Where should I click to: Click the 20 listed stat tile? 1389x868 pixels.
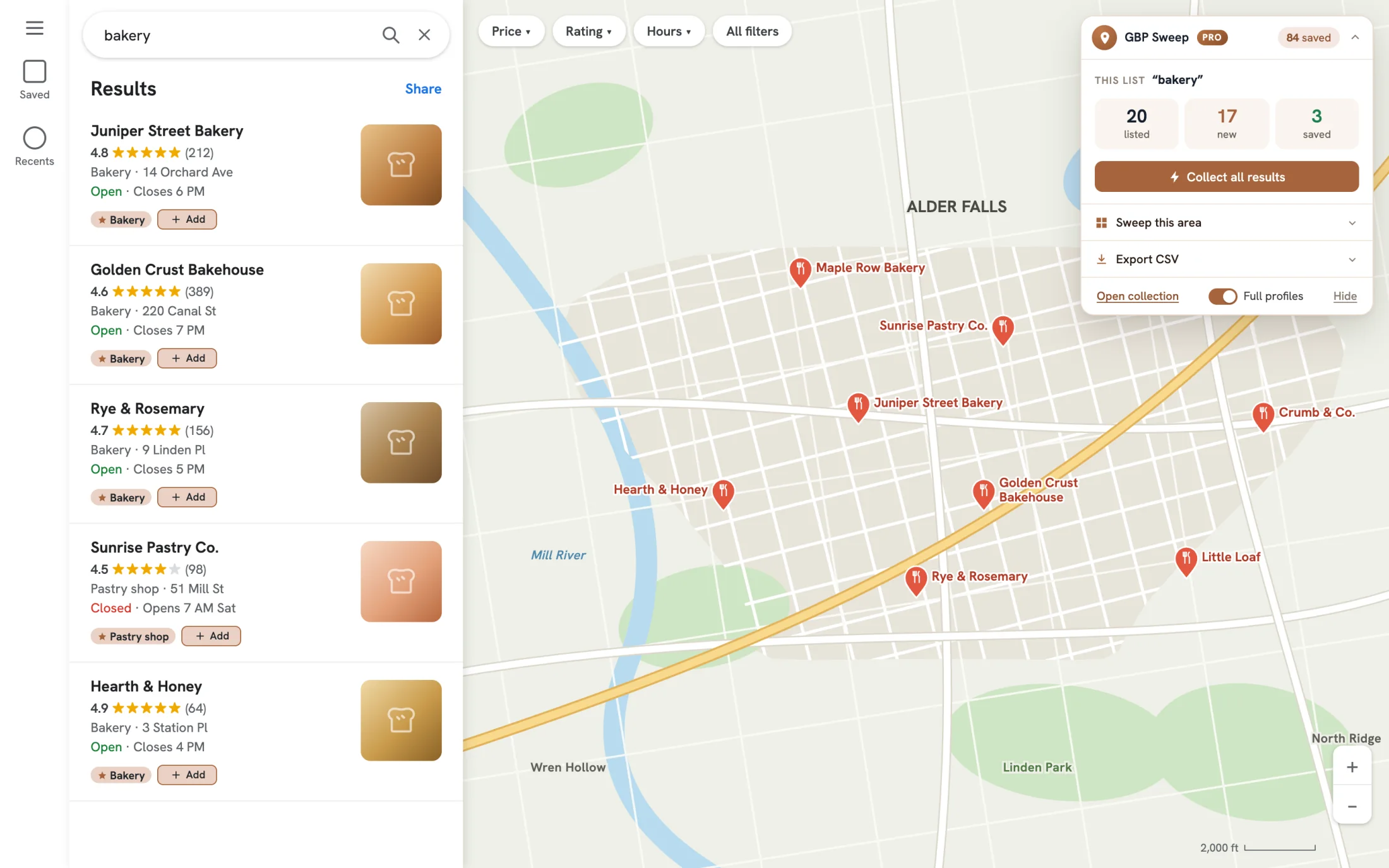(1136, 124)
